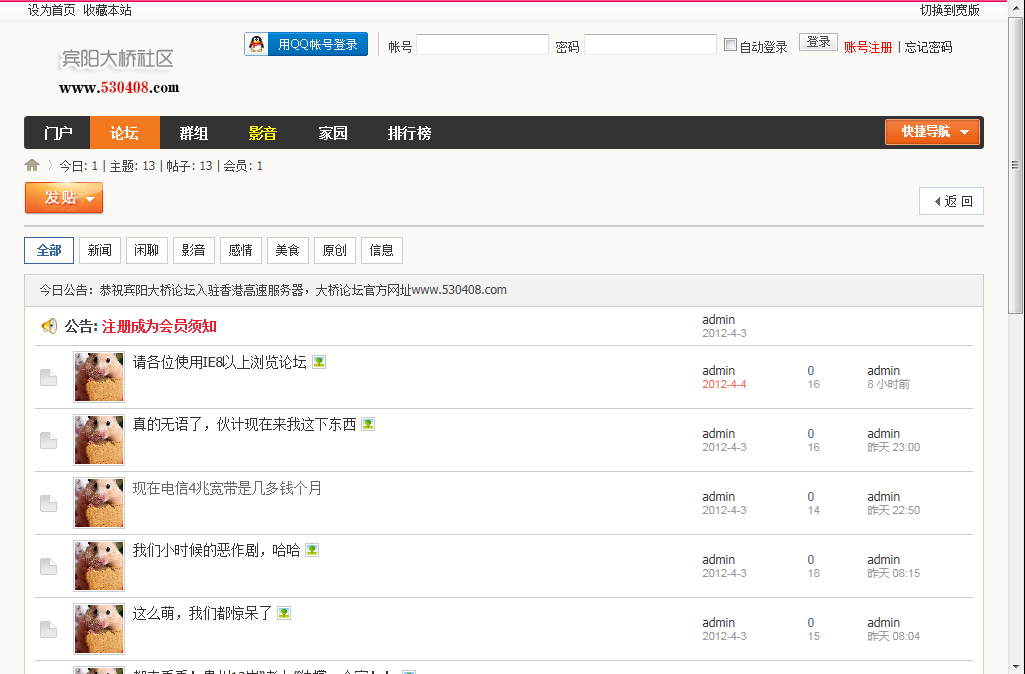The height and width of the screenshot is (674, 1025).
Task: Filter threads by 感情 category
Action: point(241,250)
